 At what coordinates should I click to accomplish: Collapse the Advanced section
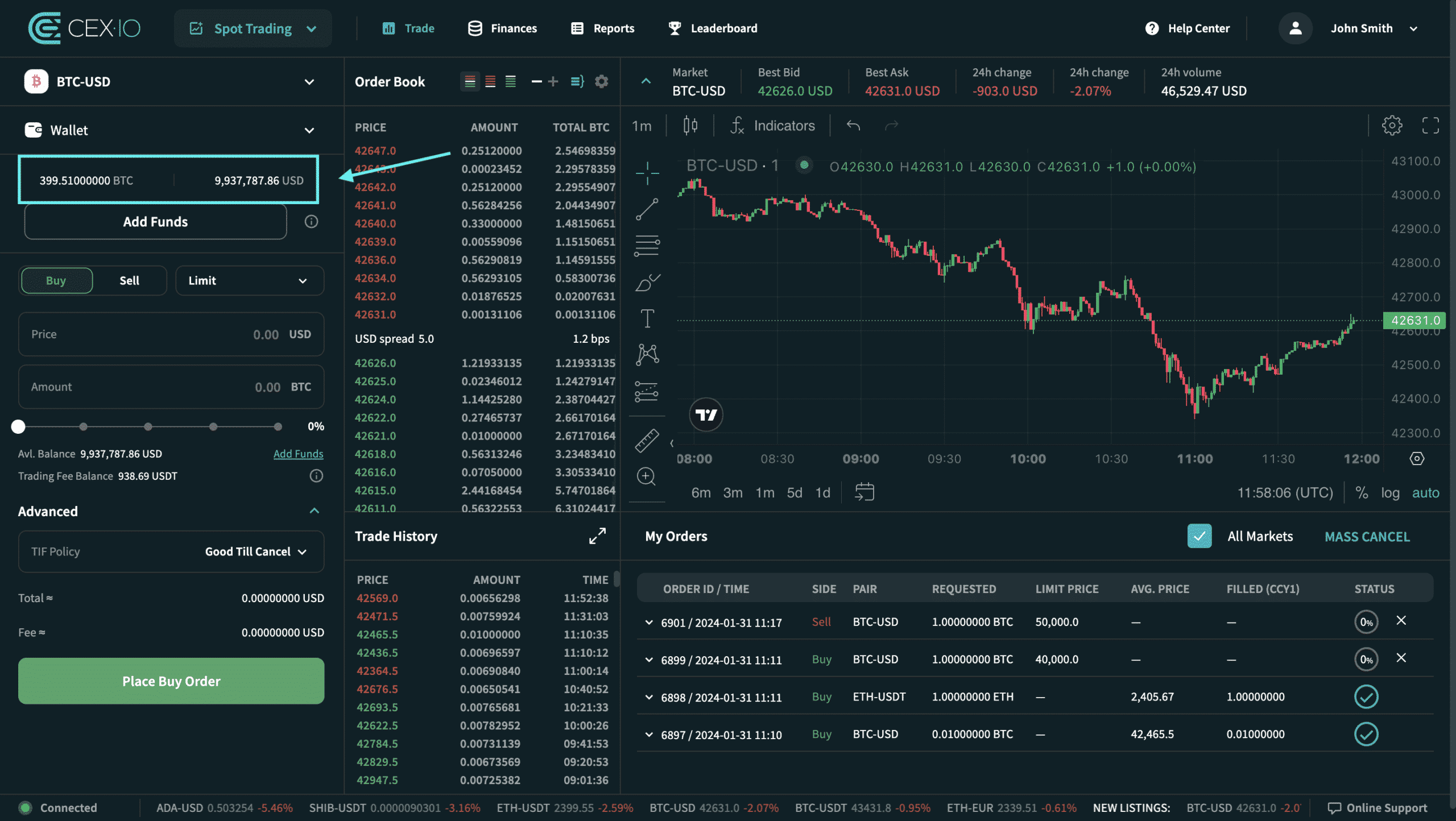pos(315,511)
